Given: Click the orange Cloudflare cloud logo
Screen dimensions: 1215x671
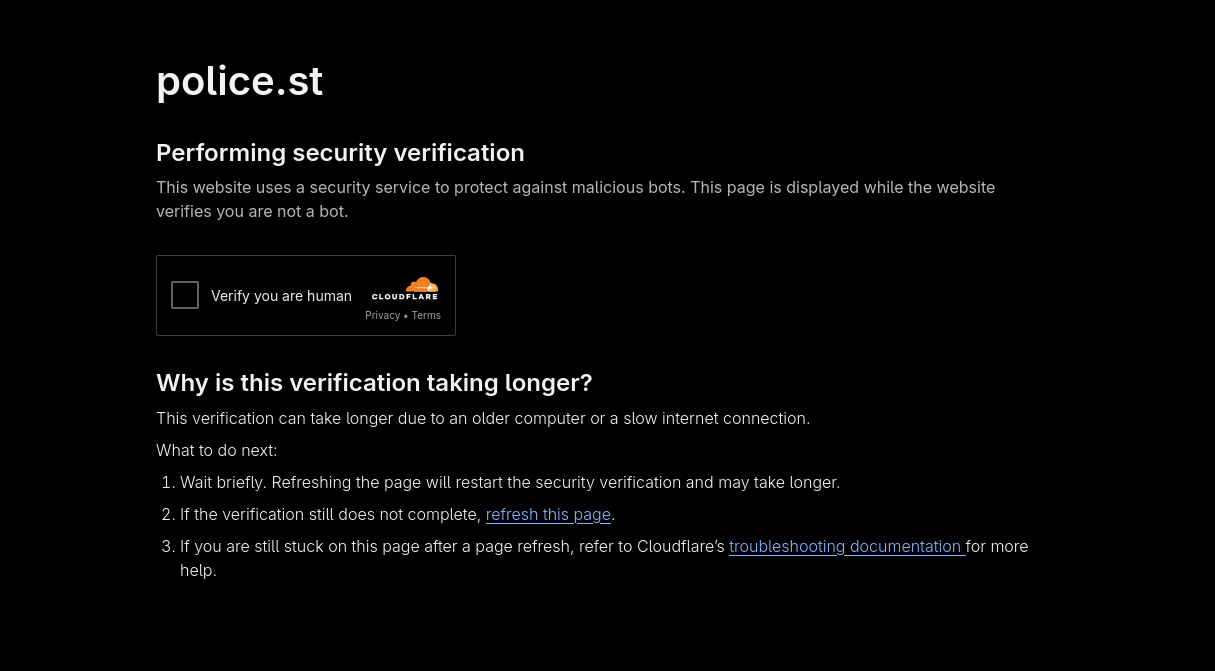Looking at the screenshot, I should click(422, 284).
